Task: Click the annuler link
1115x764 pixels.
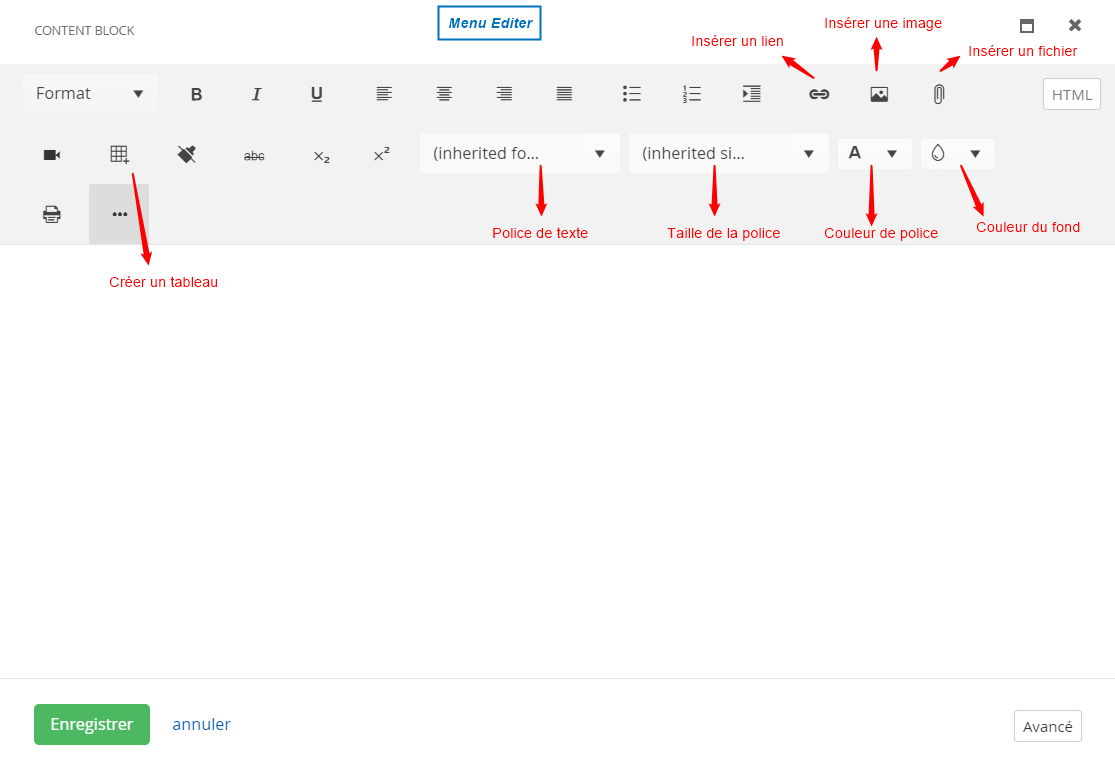Action: point(201,724)
